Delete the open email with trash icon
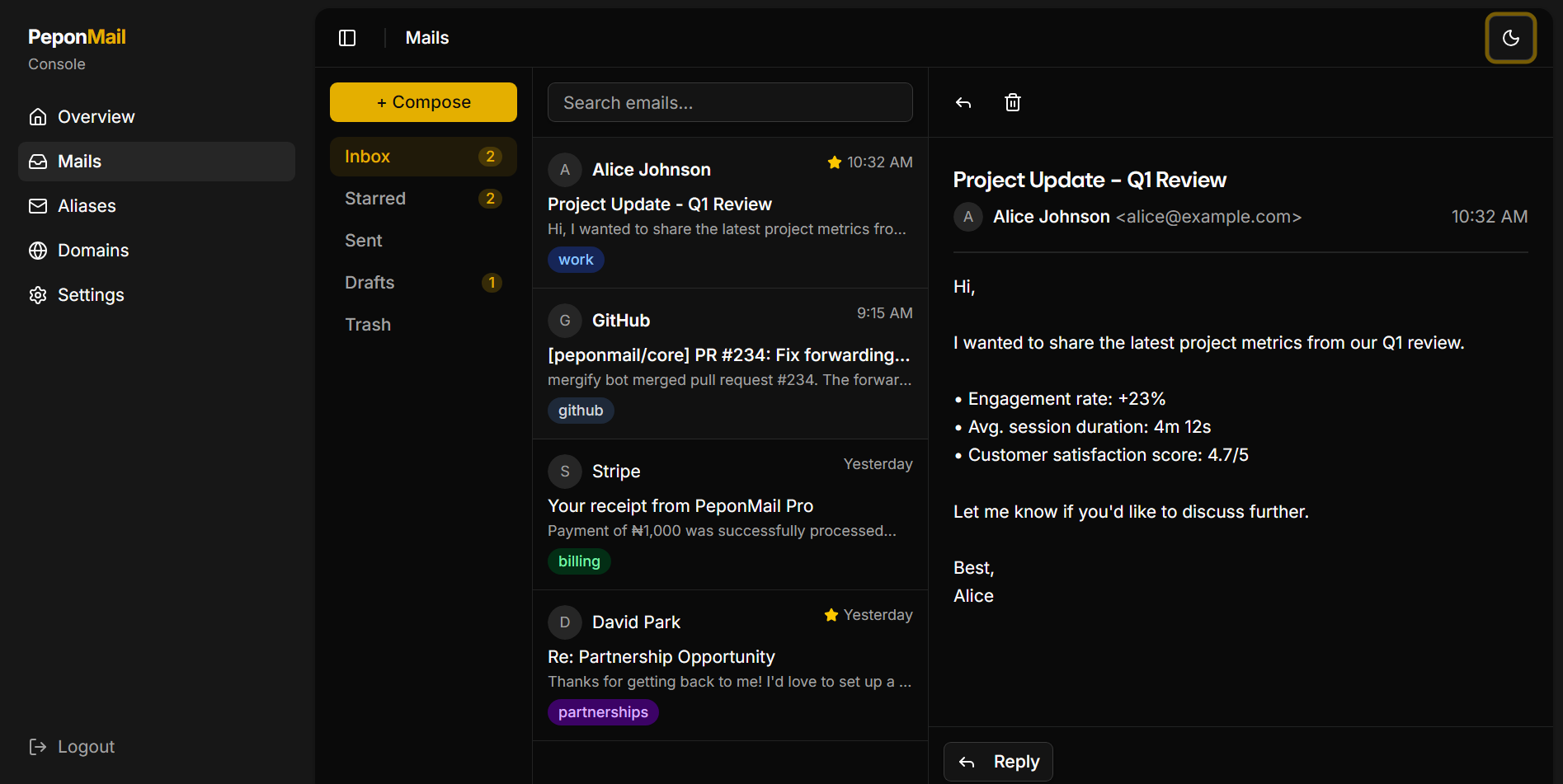 pos(1013,102)
